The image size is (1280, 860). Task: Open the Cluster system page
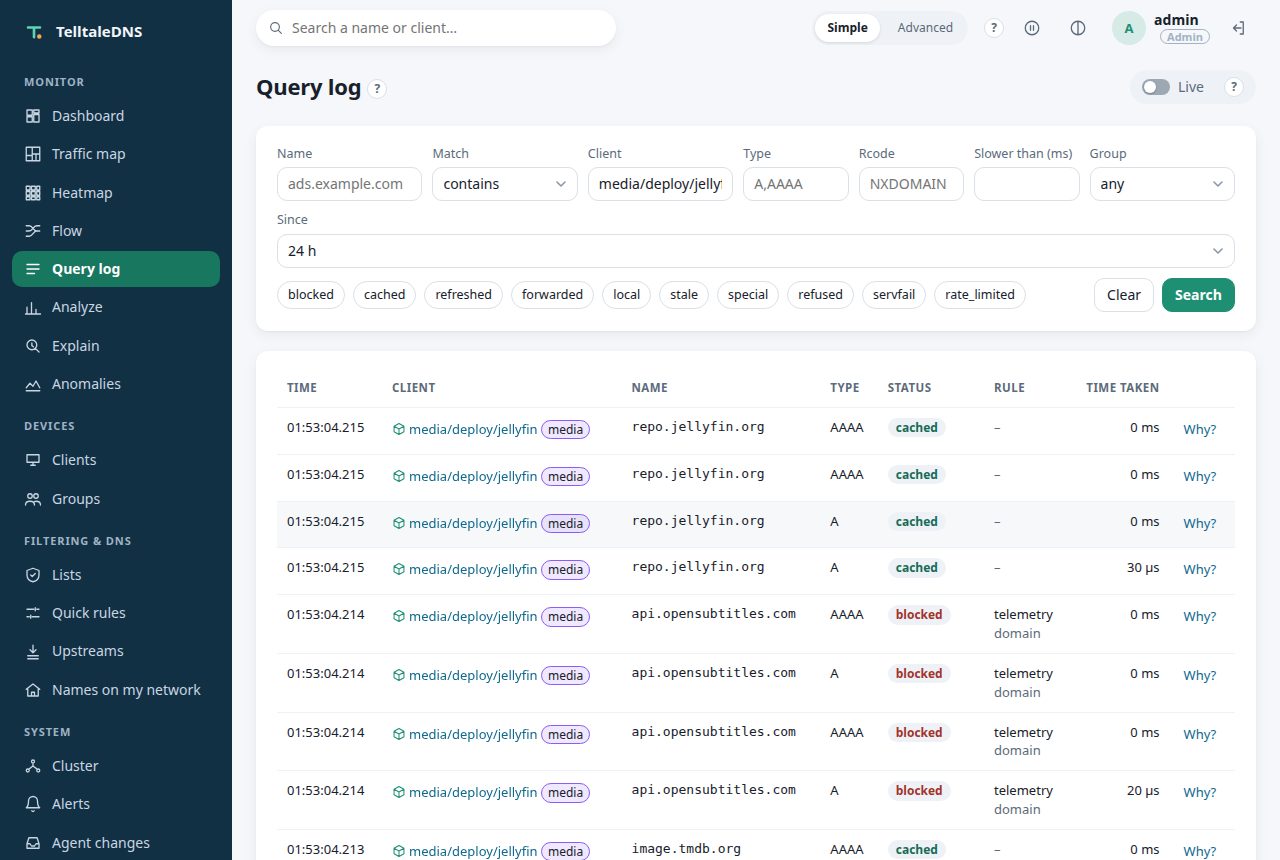point(116,766)
